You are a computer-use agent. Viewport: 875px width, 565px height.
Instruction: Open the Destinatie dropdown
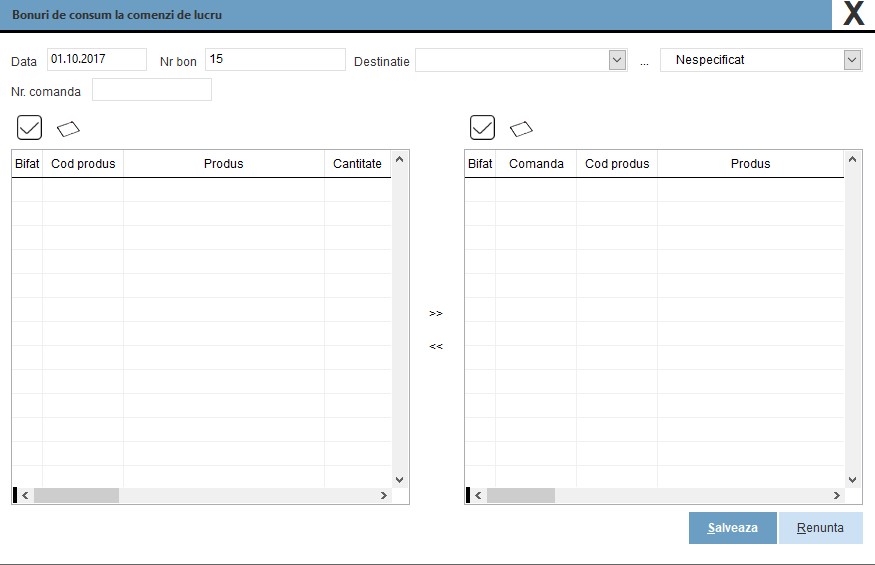point(617,60)
